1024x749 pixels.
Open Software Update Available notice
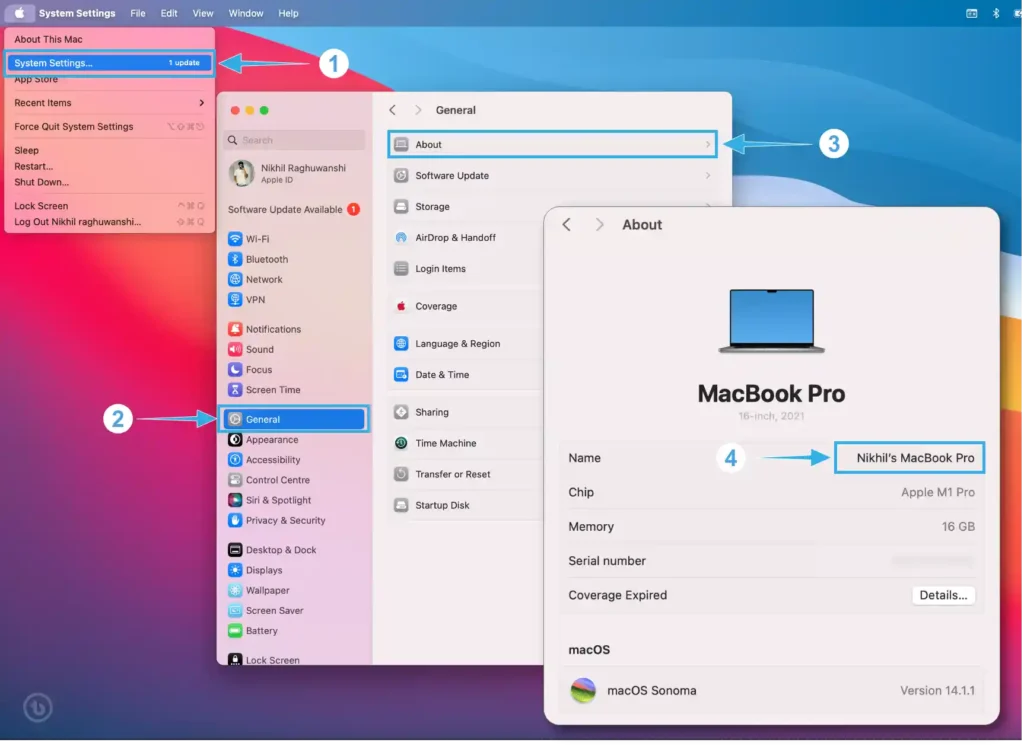pos(294,210)
